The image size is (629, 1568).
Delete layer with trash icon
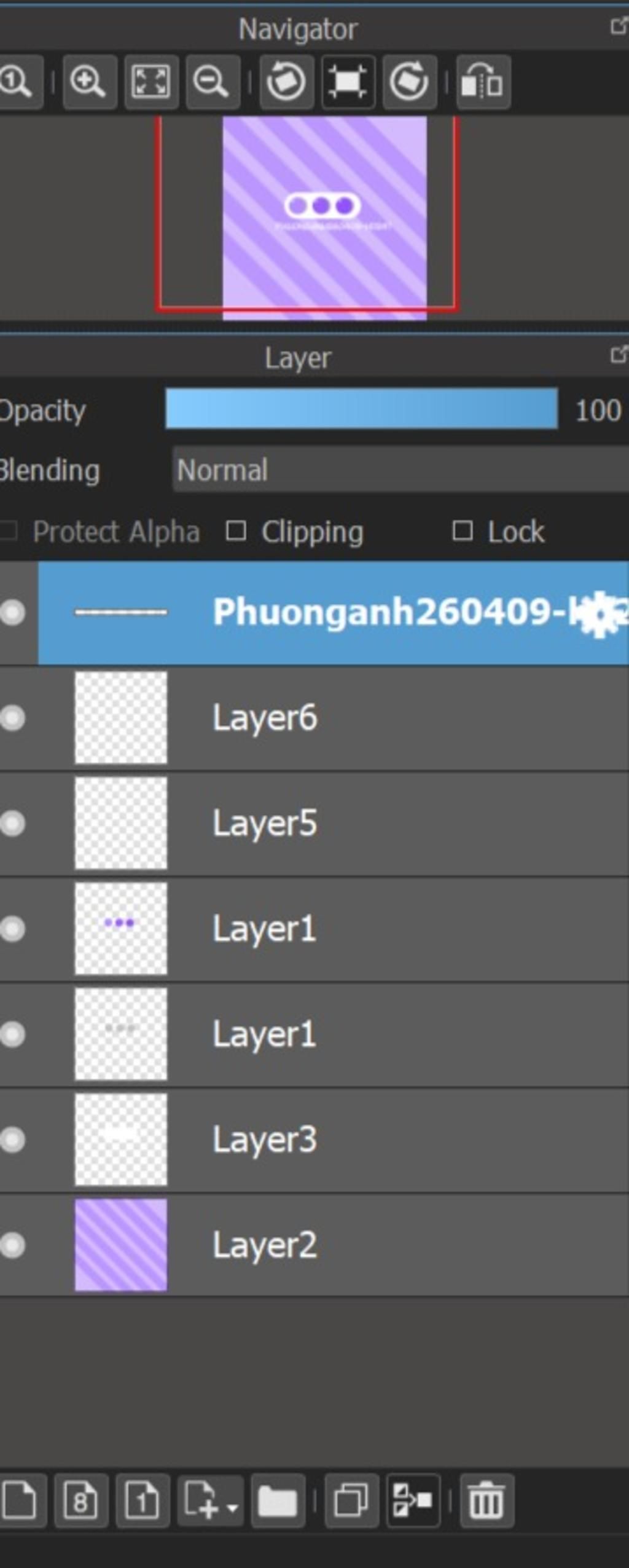click(486, 1500)
